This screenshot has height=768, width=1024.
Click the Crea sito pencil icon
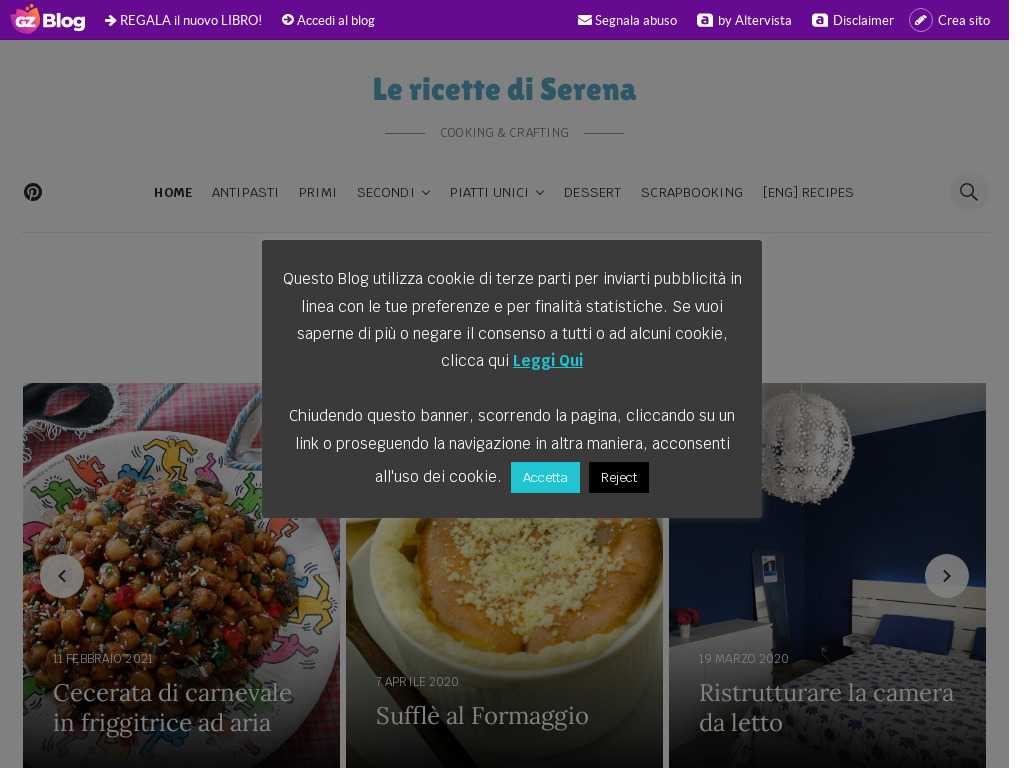click(920, 20)
